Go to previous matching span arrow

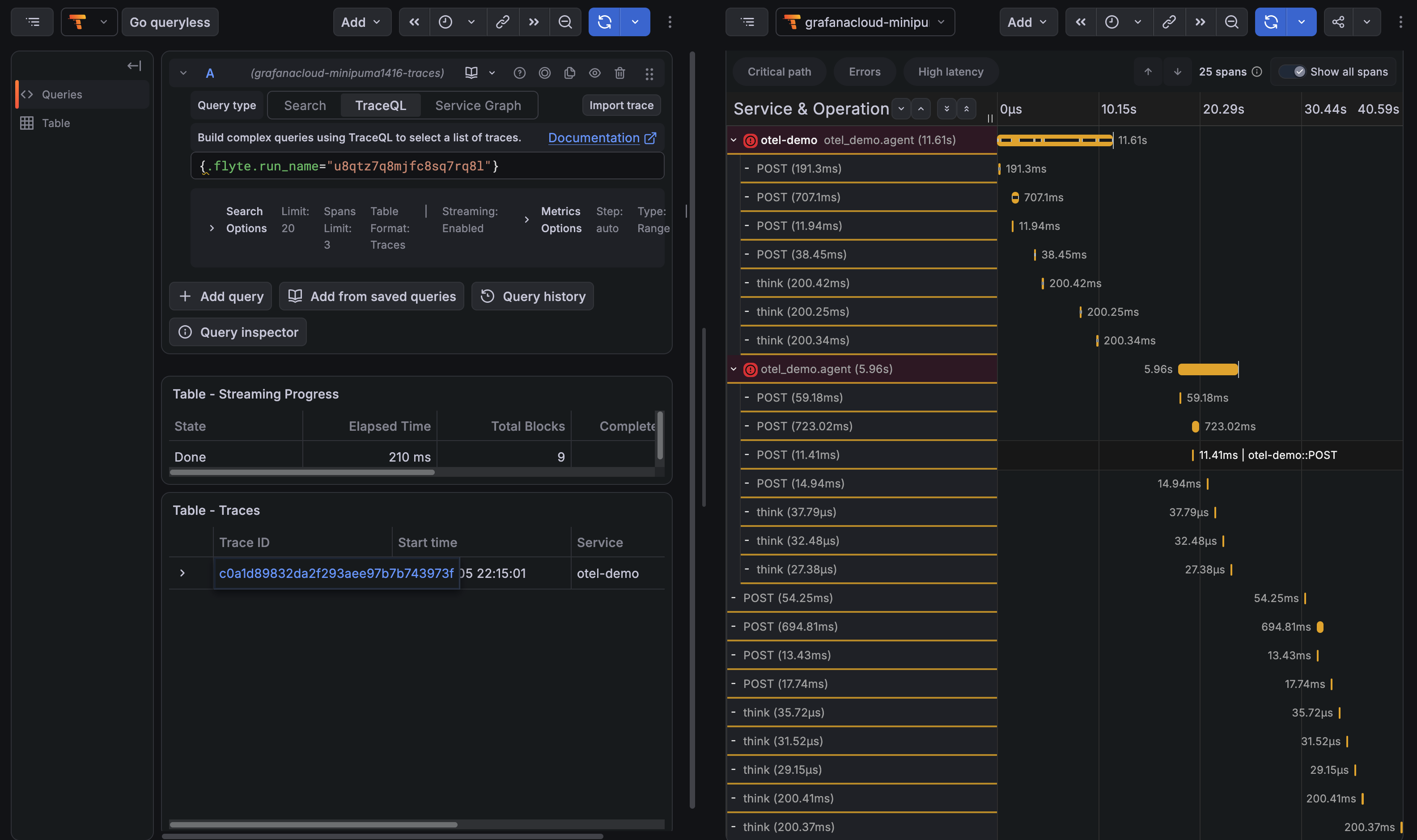pyautogui.click(x=1148, y=71)
